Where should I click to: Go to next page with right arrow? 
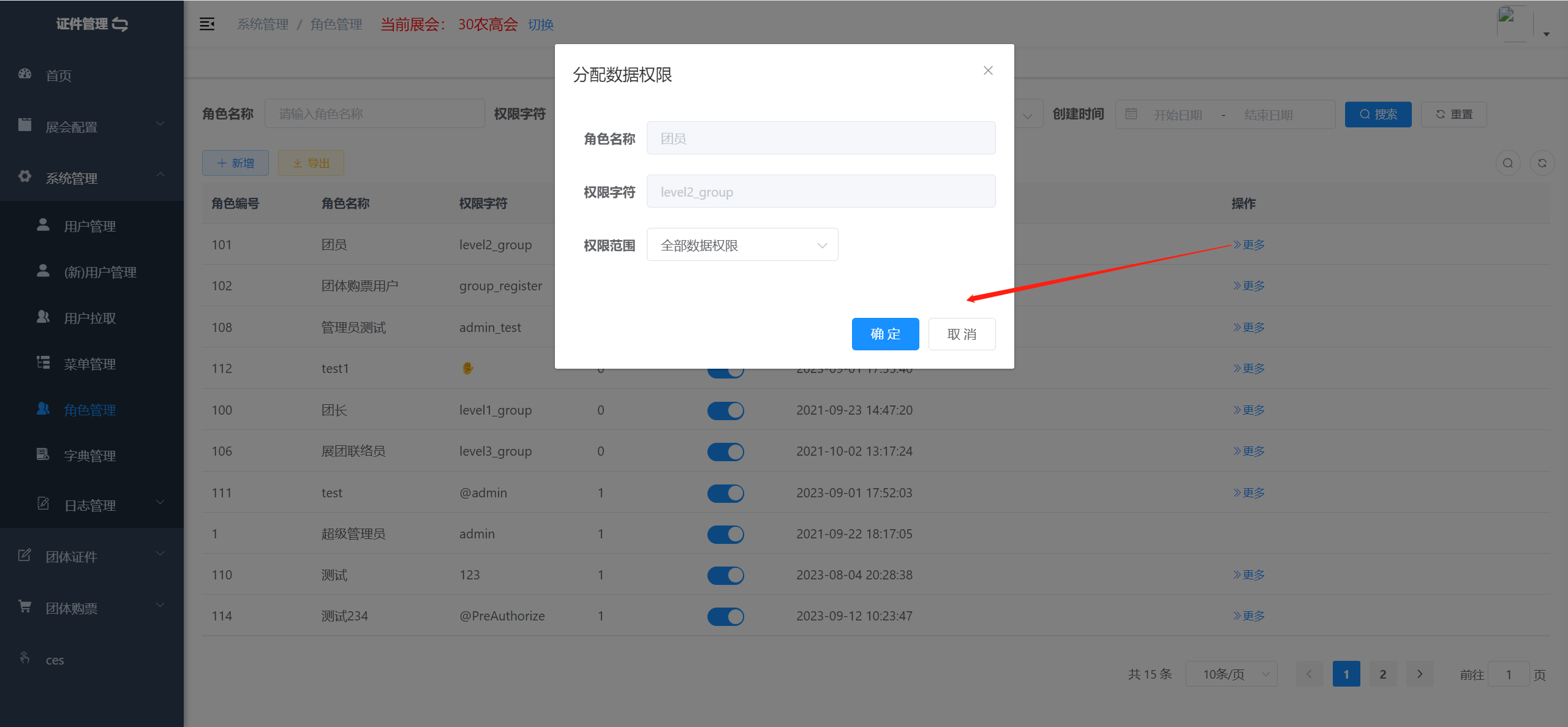(1420, 674)
